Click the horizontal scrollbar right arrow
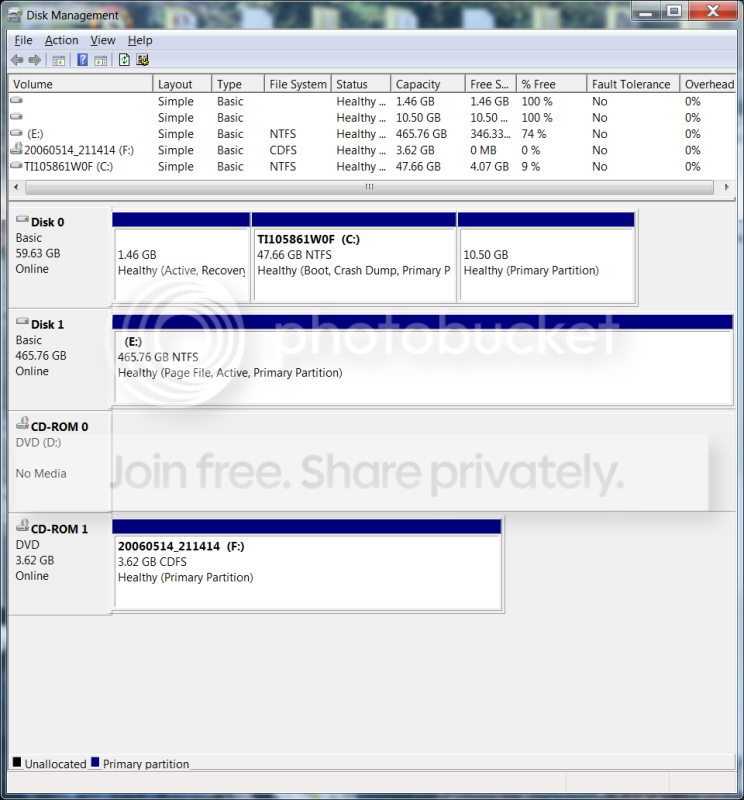This screenshot has width=744, height=800. [727, 187]
